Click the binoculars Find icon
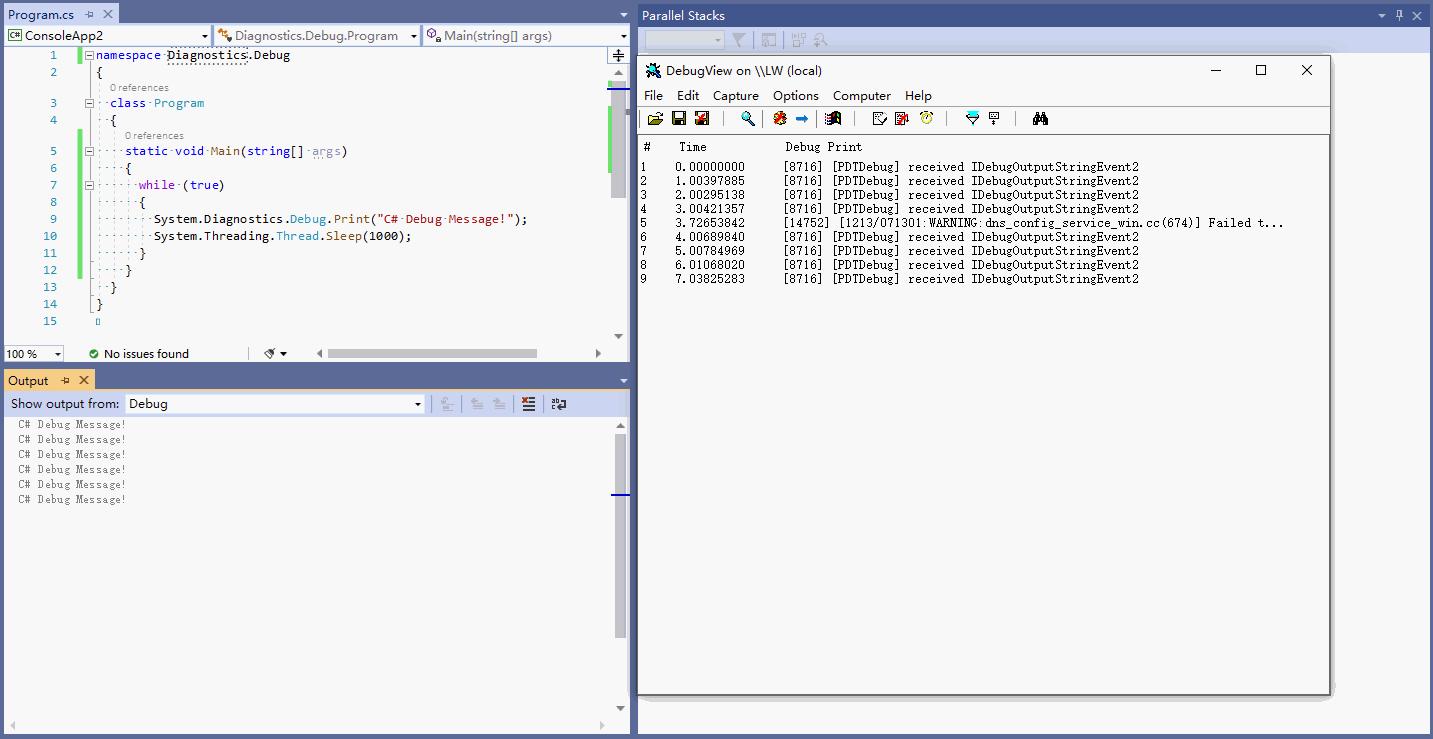The width and height of the screenshot is (1433, 739). click(x=1040, y=118)
